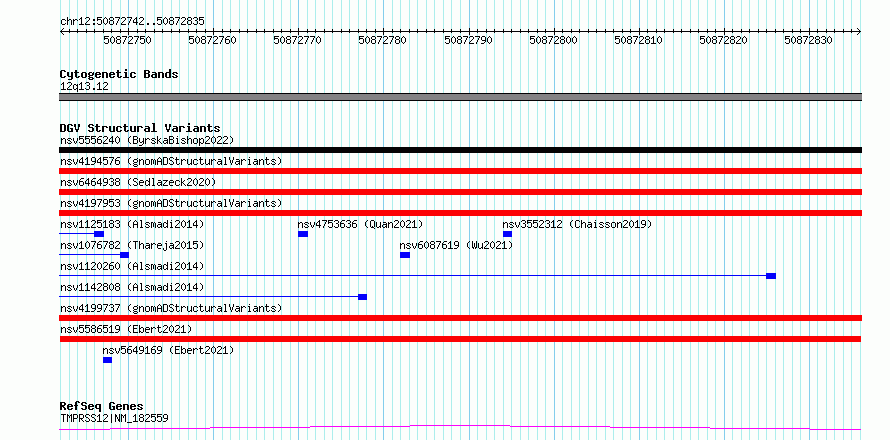Viewport: 890px width, 440px height.
Task: Click the left arrow end of the ruler
Action: (62, 32)
